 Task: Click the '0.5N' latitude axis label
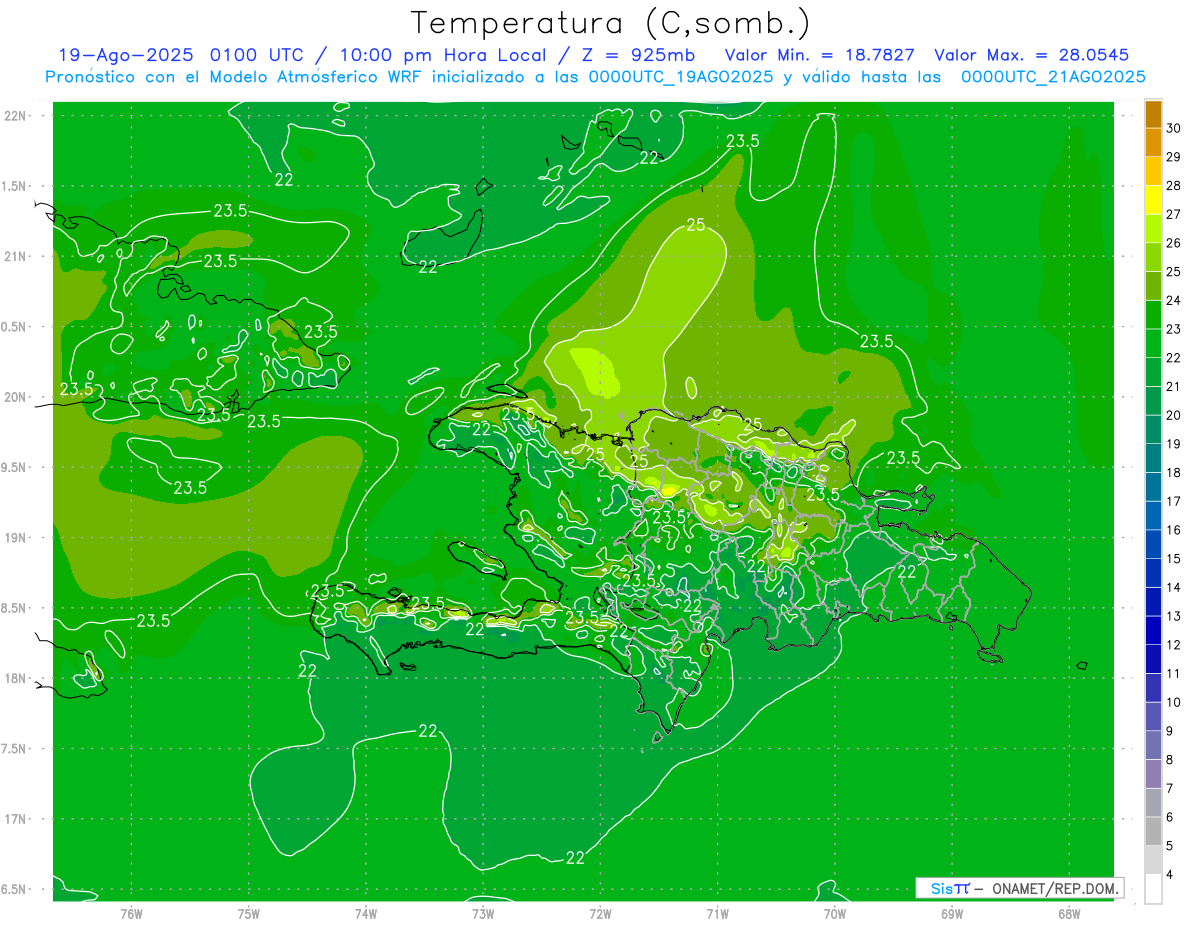15,327
